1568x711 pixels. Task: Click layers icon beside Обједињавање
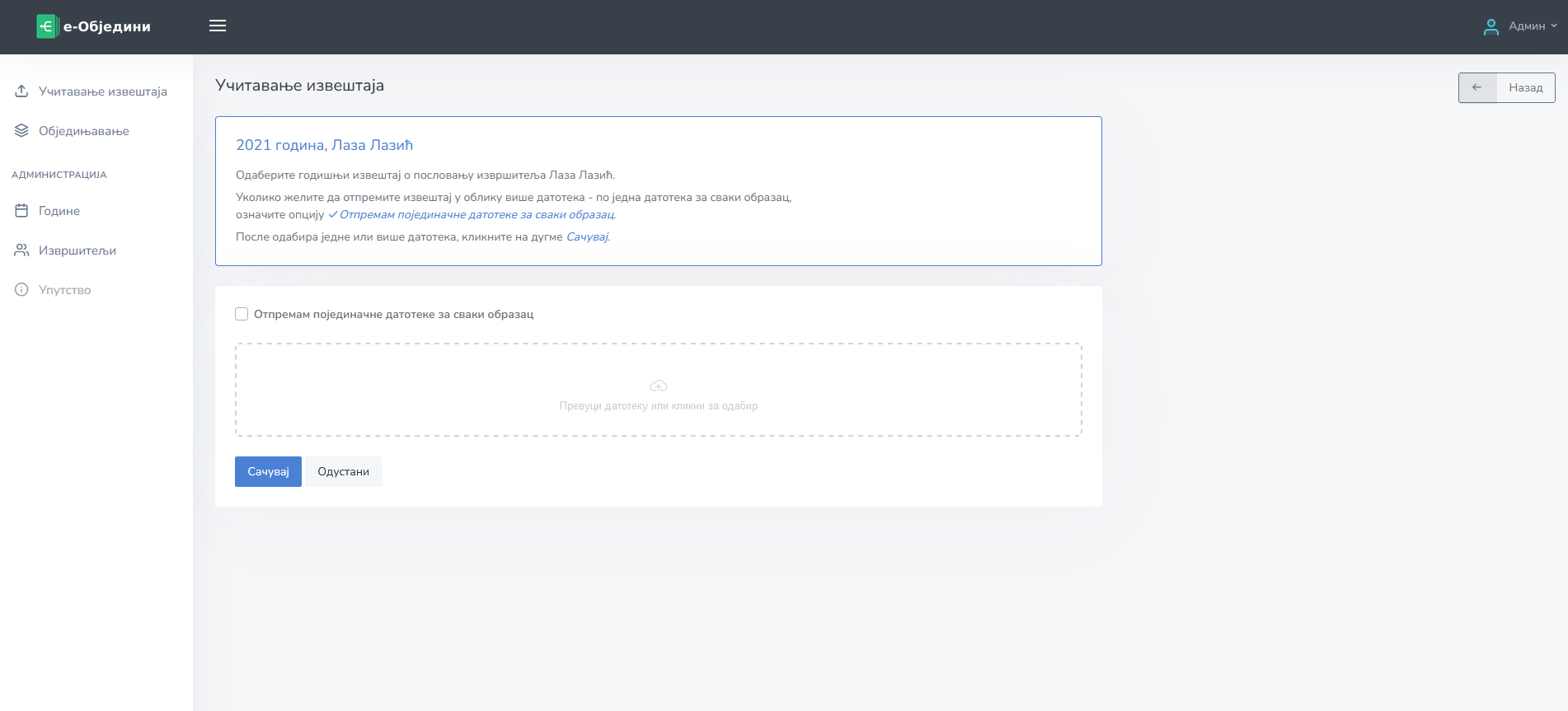click(21, 130)
